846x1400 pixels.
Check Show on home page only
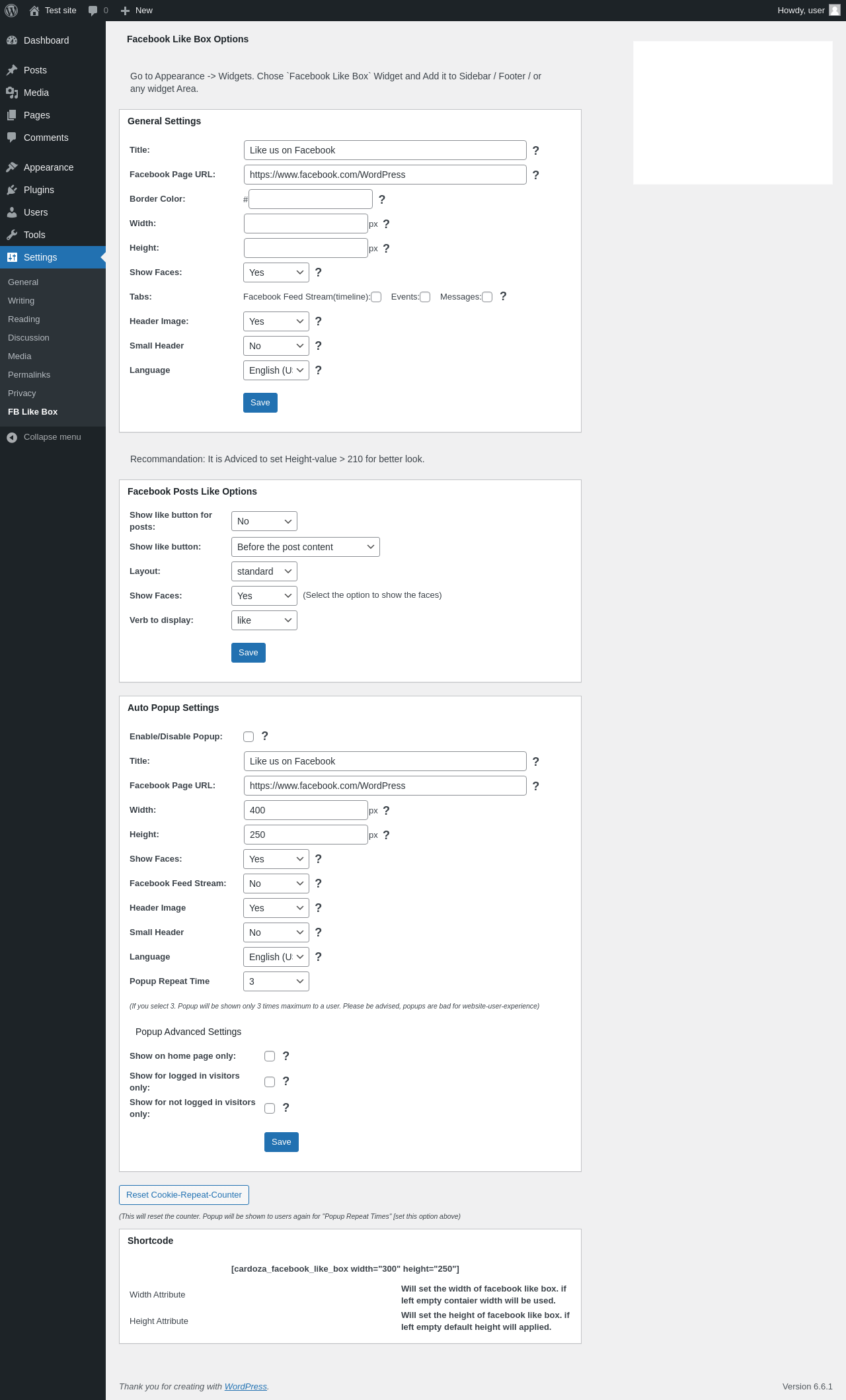[x=270, y=1056]
